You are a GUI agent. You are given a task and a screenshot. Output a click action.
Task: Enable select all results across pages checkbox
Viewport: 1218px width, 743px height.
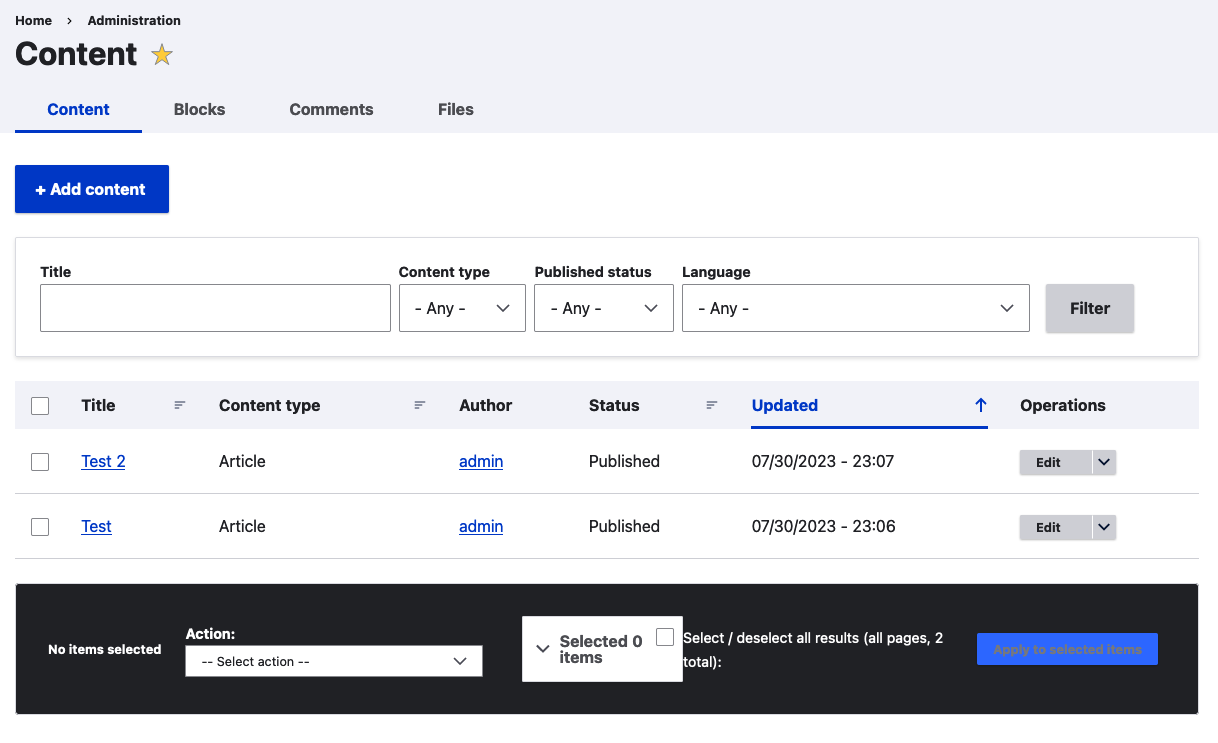pyautogui.click(x=665, y=635)
